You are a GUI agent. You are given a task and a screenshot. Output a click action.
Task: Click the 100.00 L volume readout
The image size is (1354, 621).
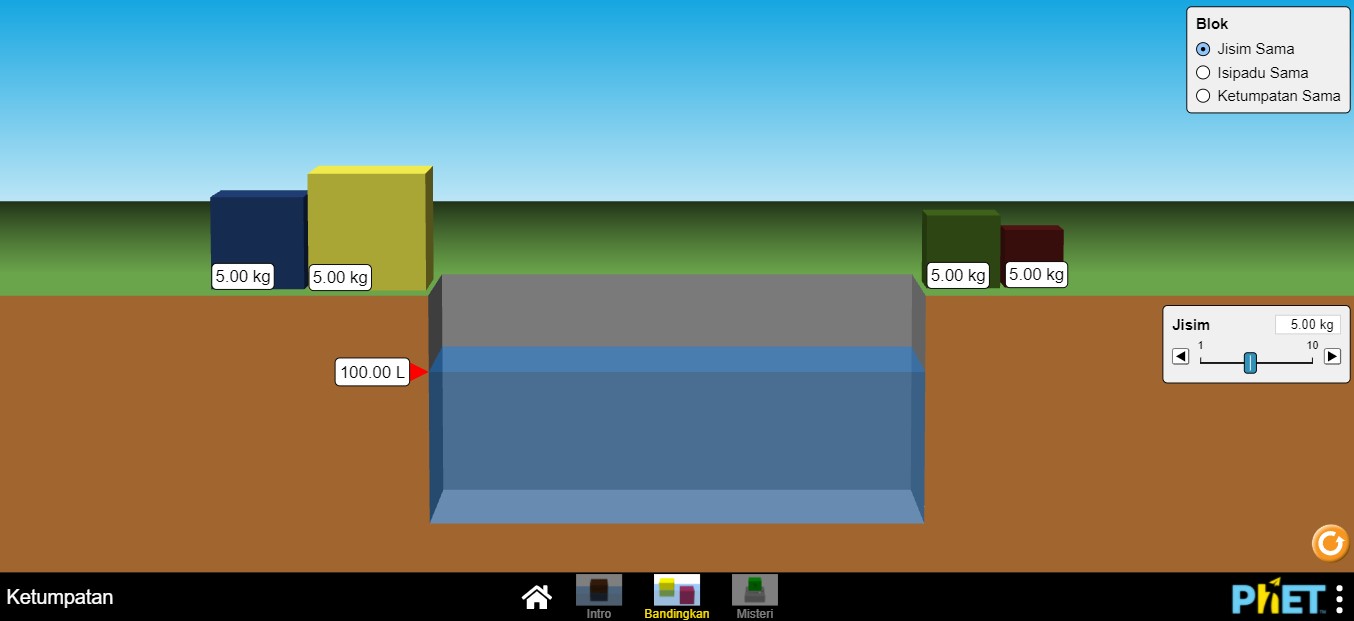point(372,373)
